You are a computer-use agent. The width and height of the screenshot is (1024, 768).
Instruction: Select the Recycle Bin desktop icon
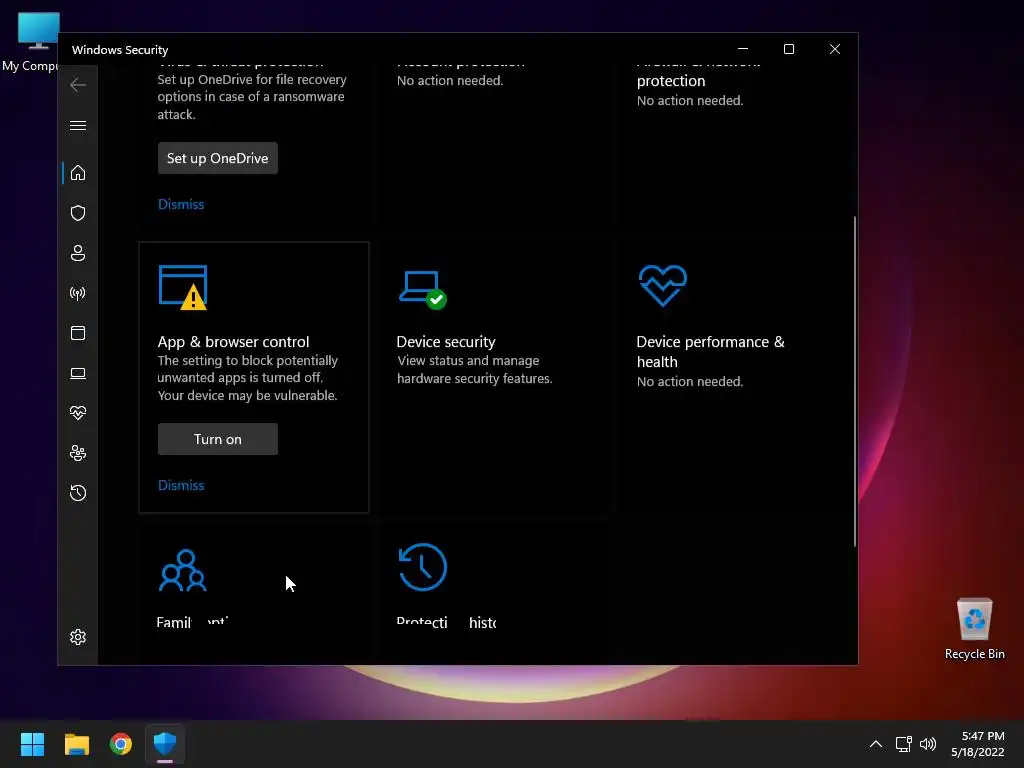974,628
